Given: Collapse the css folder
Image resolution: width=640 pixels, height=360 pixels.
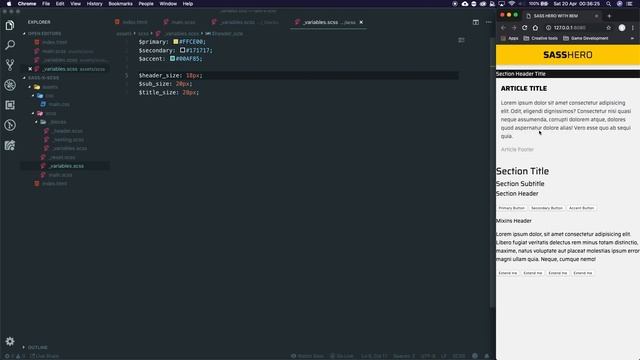Looking at the screenshot, I should (33, 96).
